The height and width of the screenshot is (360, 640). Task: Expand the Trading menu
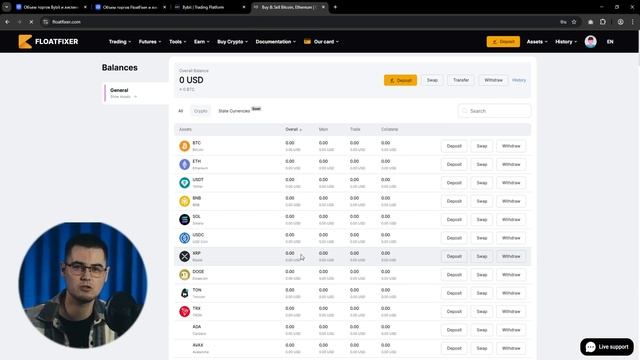click(x=120, y=42)
